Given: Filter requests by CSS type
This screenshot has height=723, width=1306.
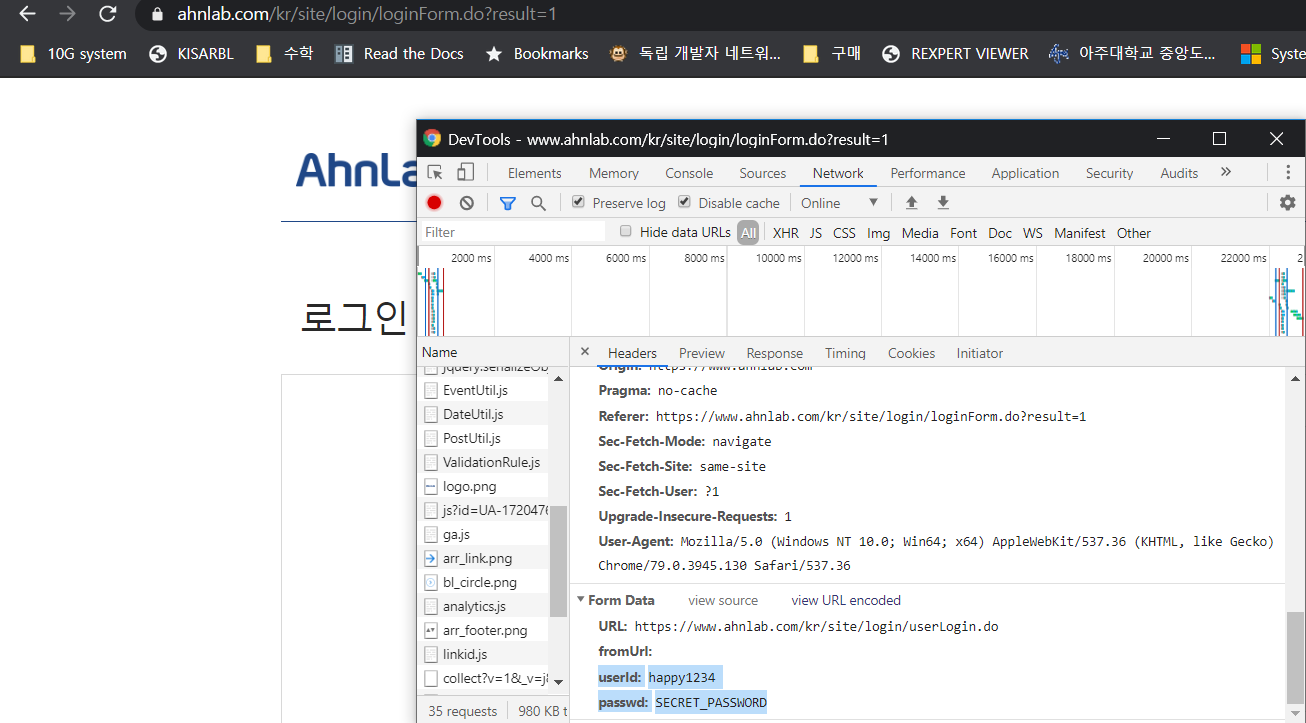Looking at the screenshot, I should (845, 233).
